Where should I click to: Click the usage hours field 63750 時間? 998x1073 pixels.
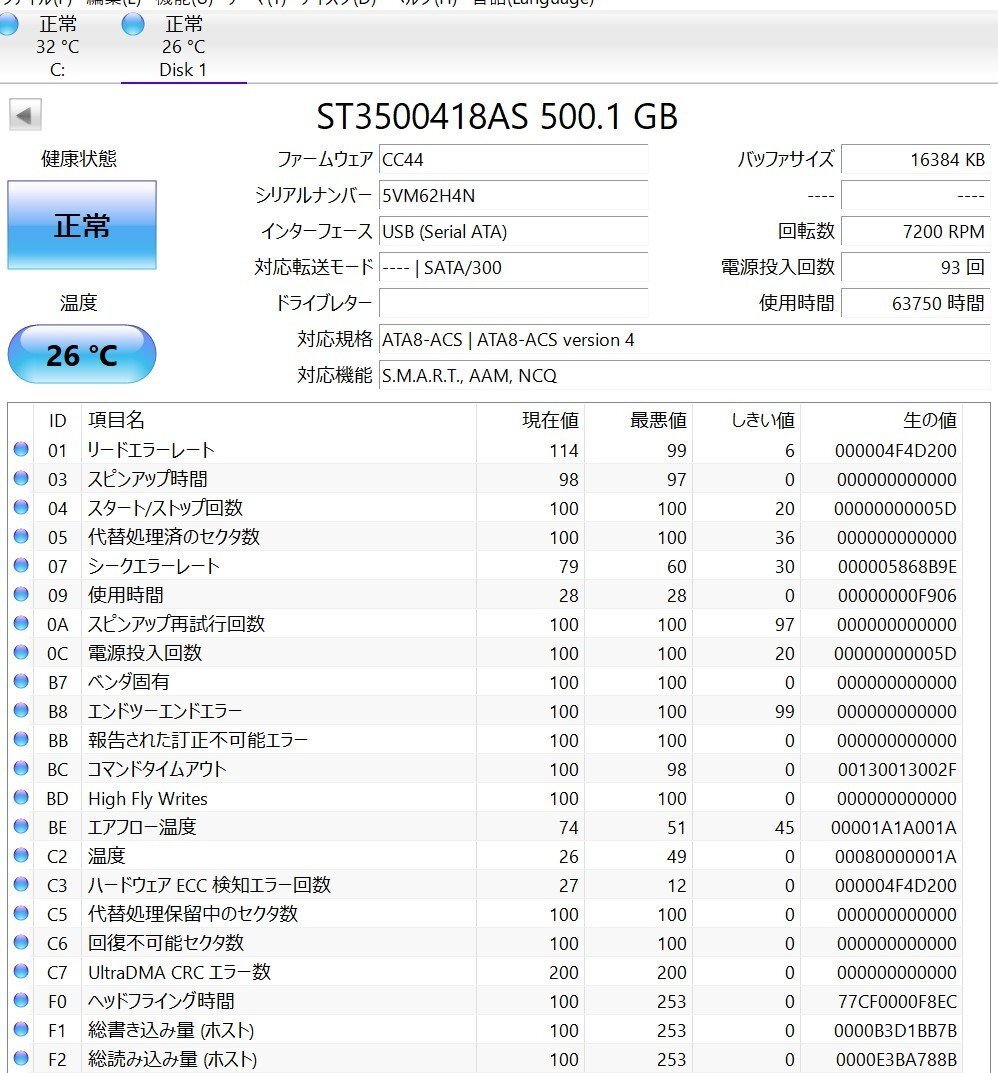click(x=916, y=303)
